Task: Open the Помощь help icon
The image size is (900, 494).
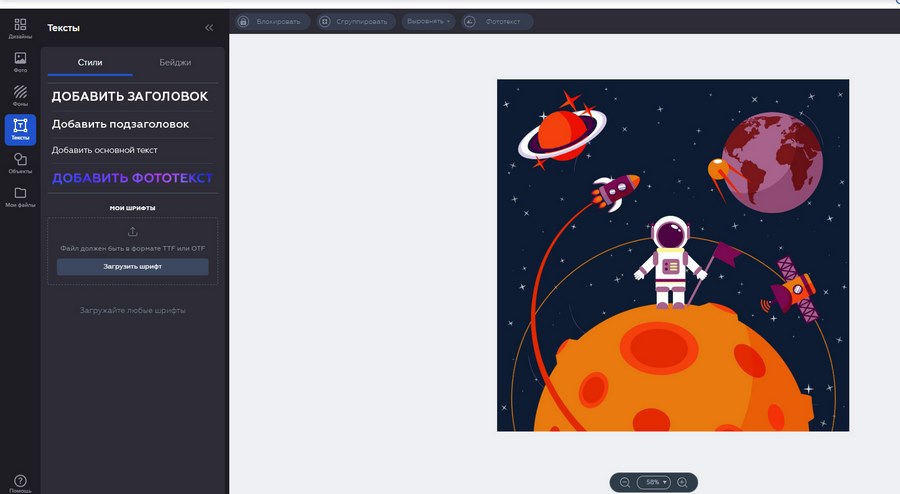Action: (20, 483)
